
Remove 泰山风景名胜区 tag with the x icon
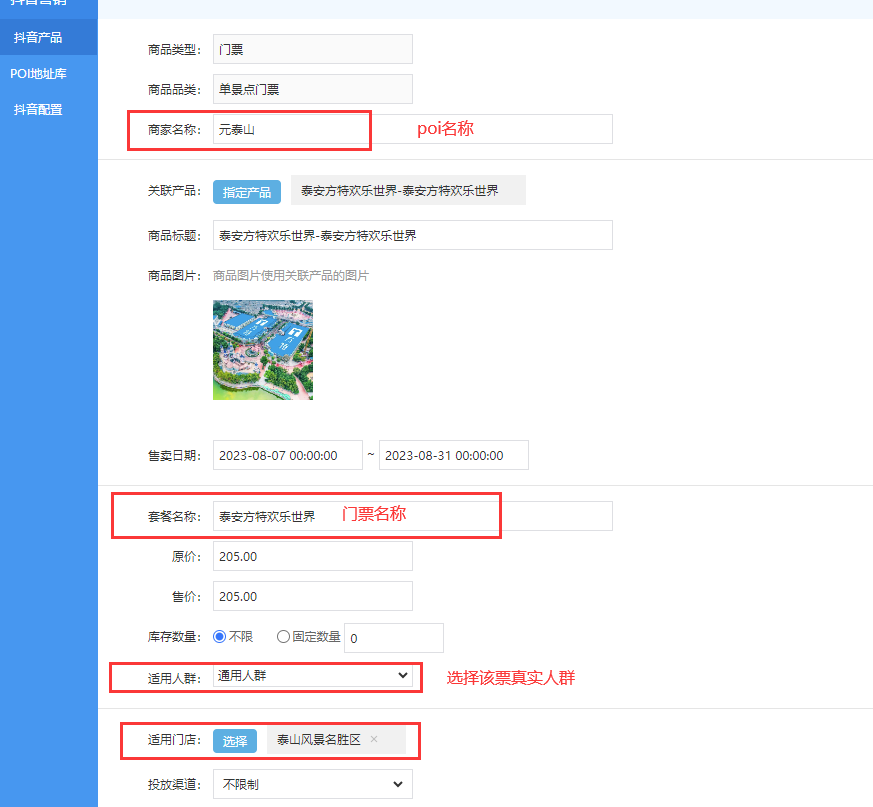pos(374,740)
